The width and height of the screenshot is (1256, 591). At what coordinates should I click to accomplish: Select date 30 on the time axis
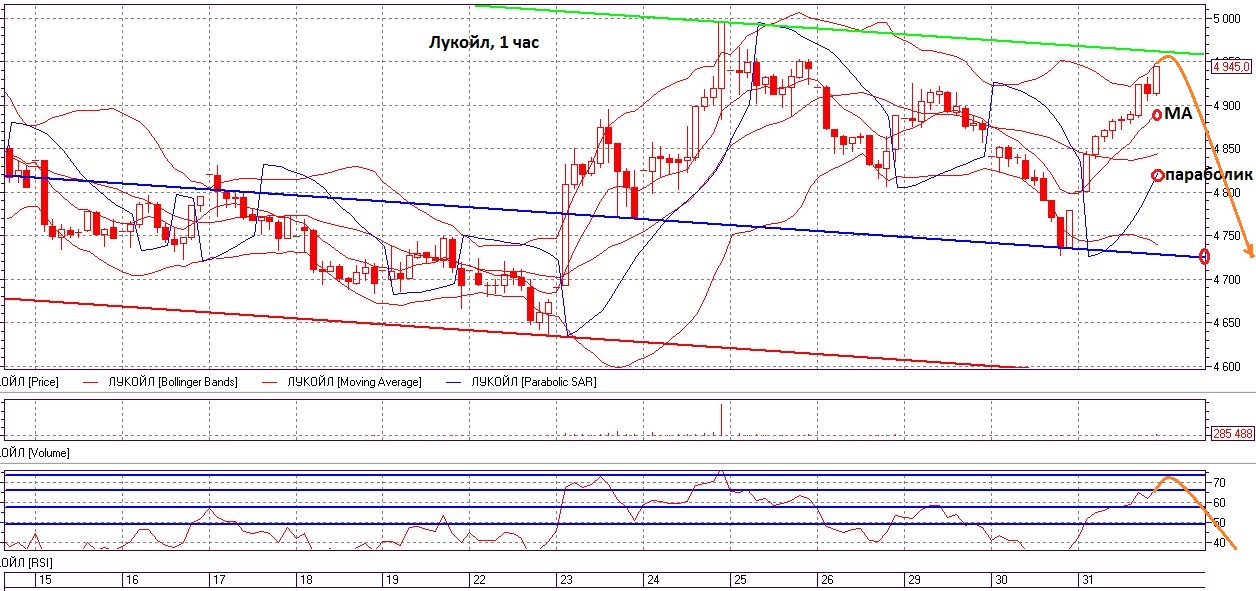[x=1001, y=580]
